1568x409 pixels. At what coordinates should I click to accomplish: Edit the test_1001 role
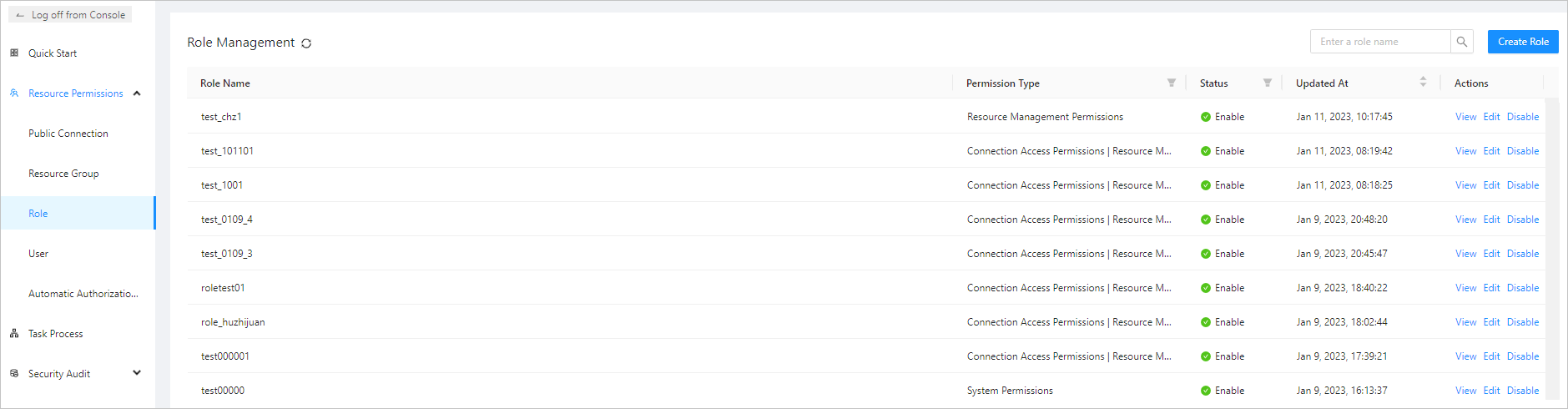click(1491, 185)
